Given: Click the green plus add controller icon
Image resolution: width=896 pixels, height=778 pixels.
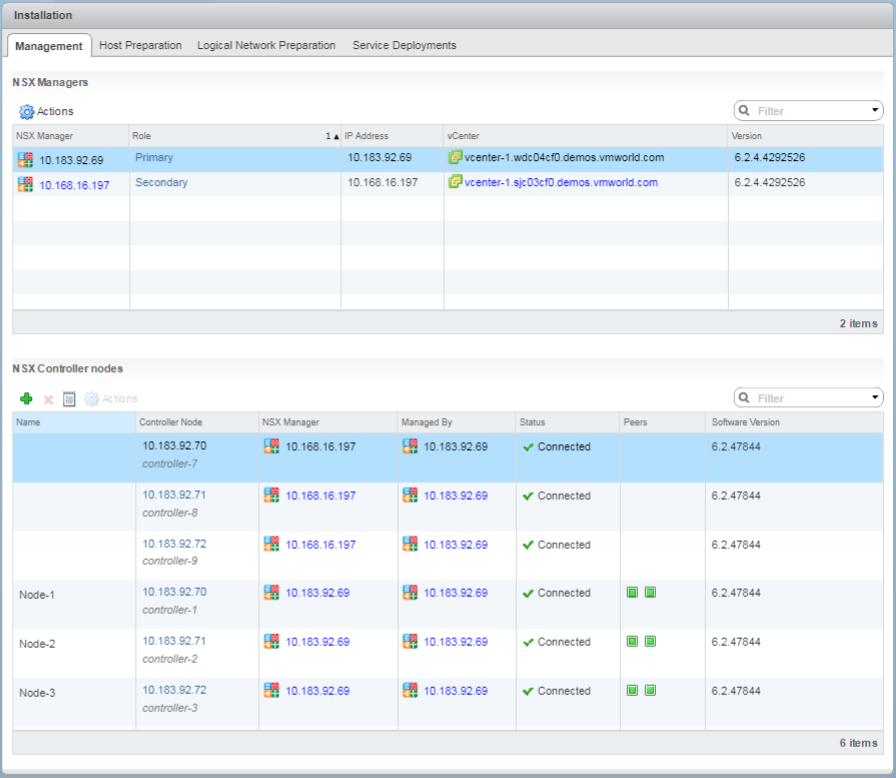Looking at the screenshot, I should point(26,399).
